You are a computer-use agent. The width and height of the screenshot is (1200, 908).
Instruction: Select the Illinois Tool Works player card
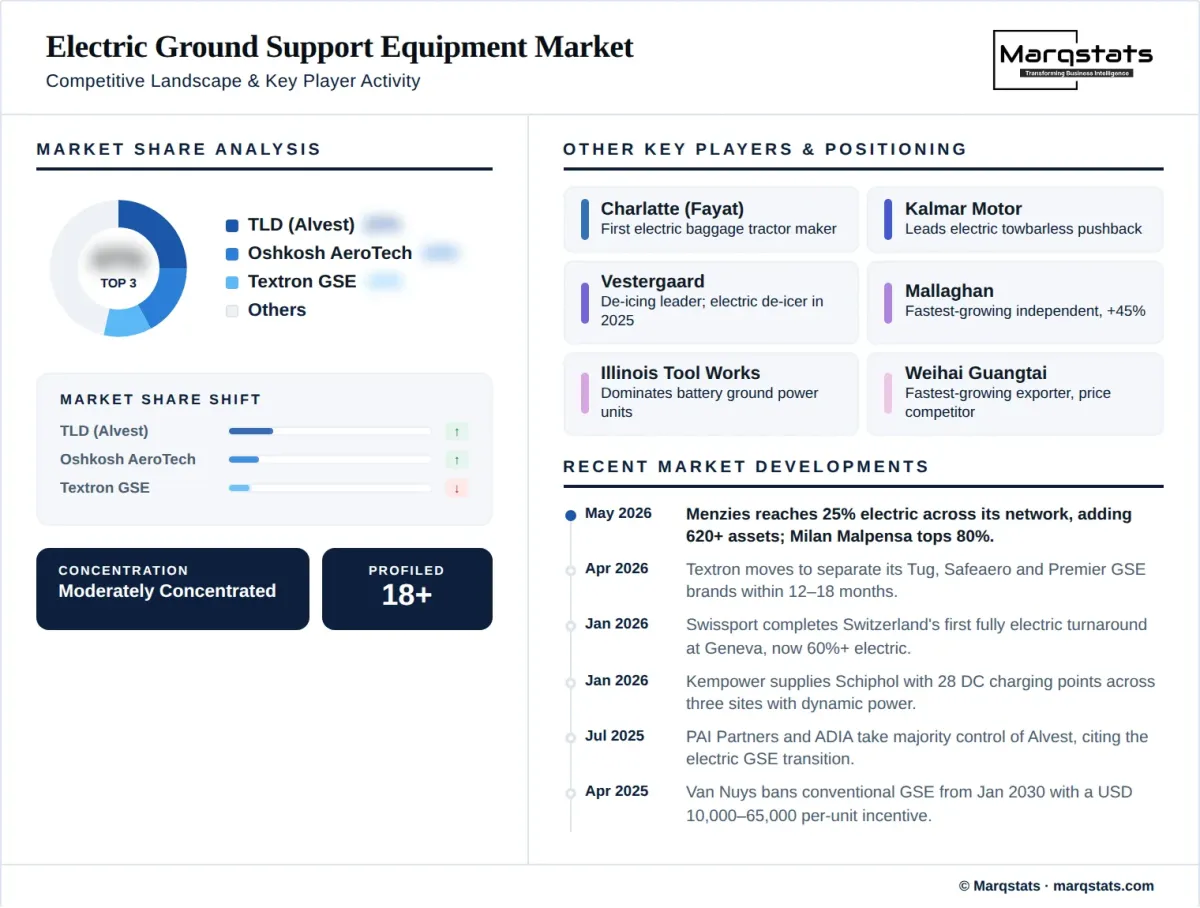[711, 393]
